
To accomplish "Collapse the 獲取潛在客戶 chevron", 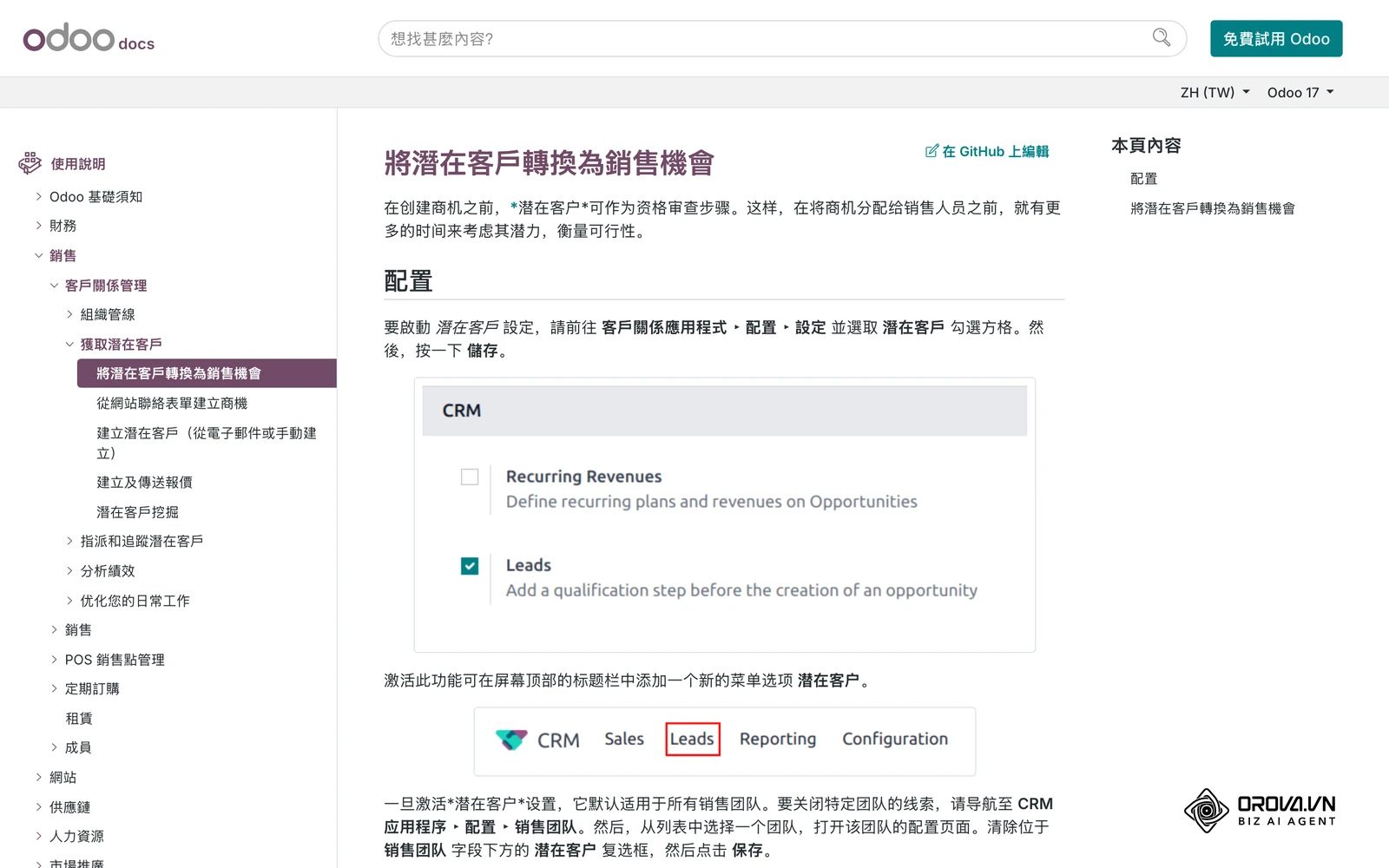I will point(70,345).
